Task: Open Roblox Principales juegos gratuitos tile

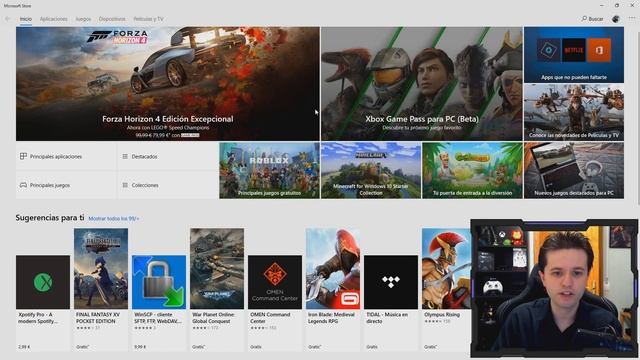Action: coord(269,171)
